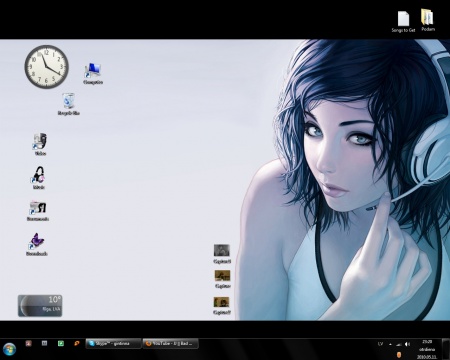Click the Windows Start orb
450x360 pixels.
pos(9,349)
